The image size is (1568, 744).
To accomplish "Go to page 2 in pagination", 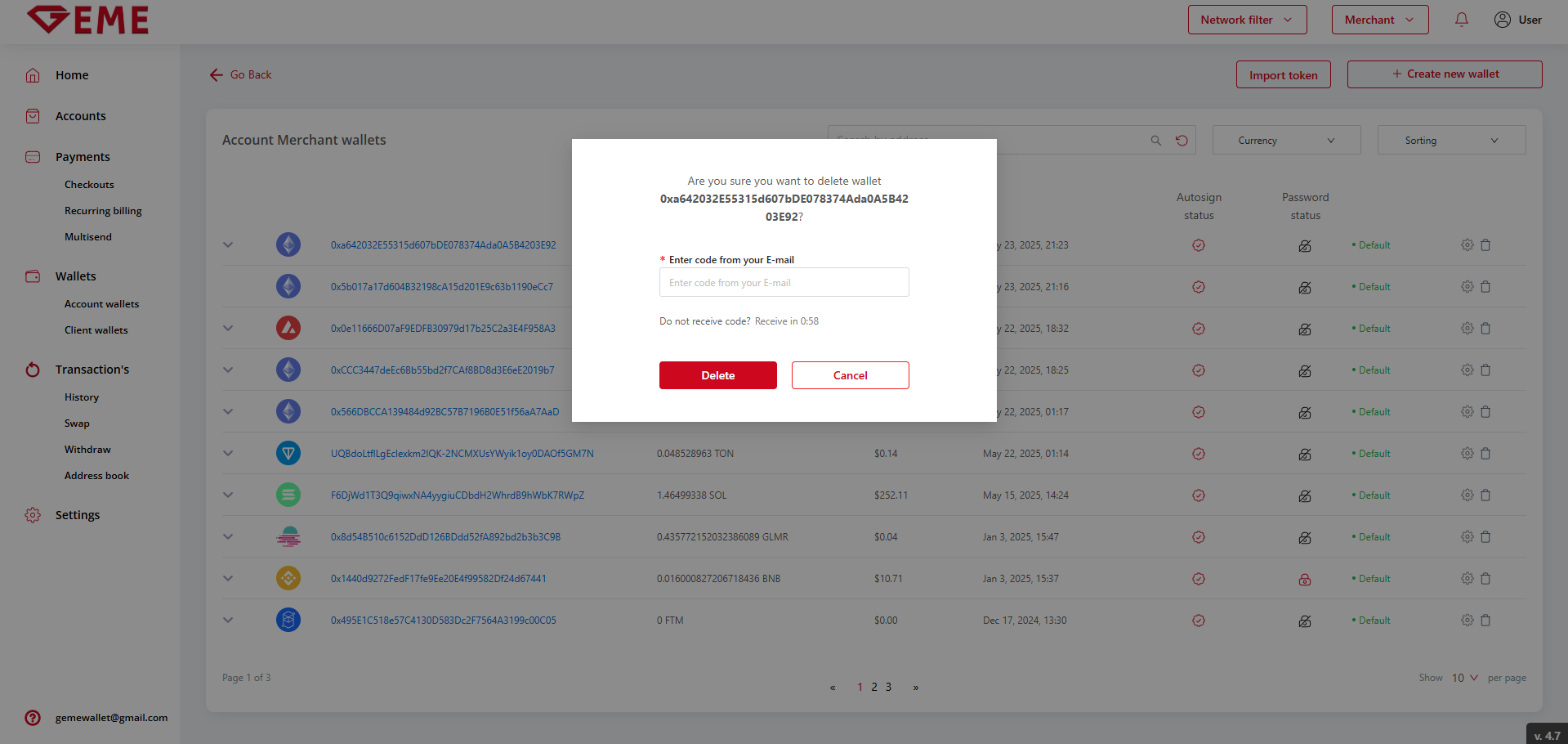I will coord(874,687).
